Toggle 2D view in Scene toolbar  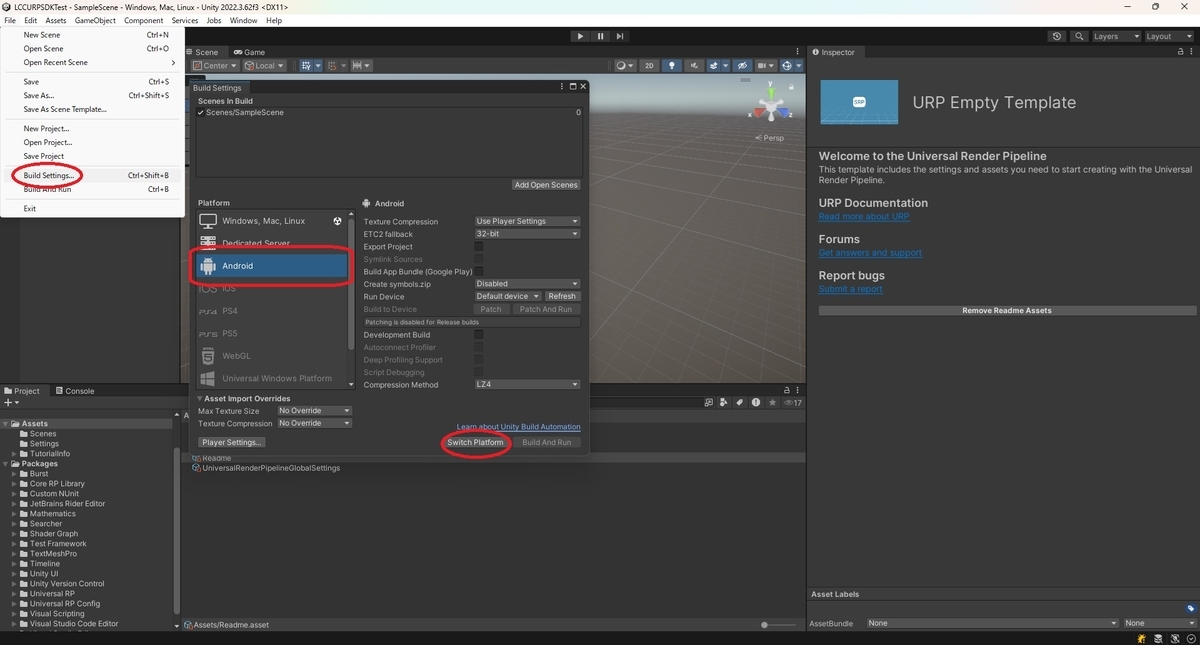click(649, 66)
